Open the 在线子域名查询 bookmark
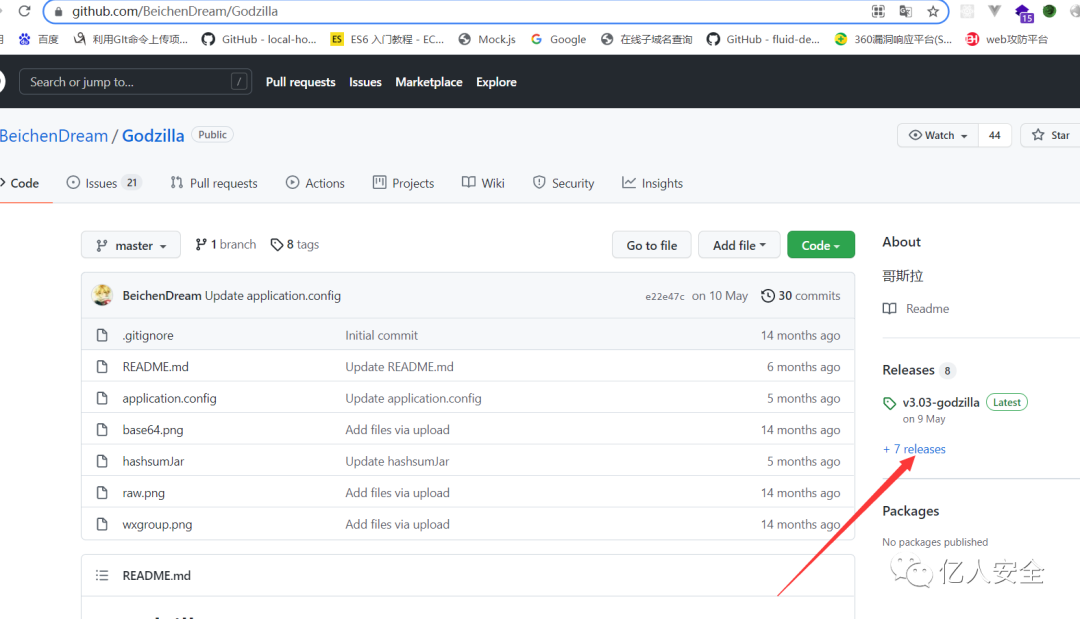This screenshot has height=619, width=1080. [647, 39]
